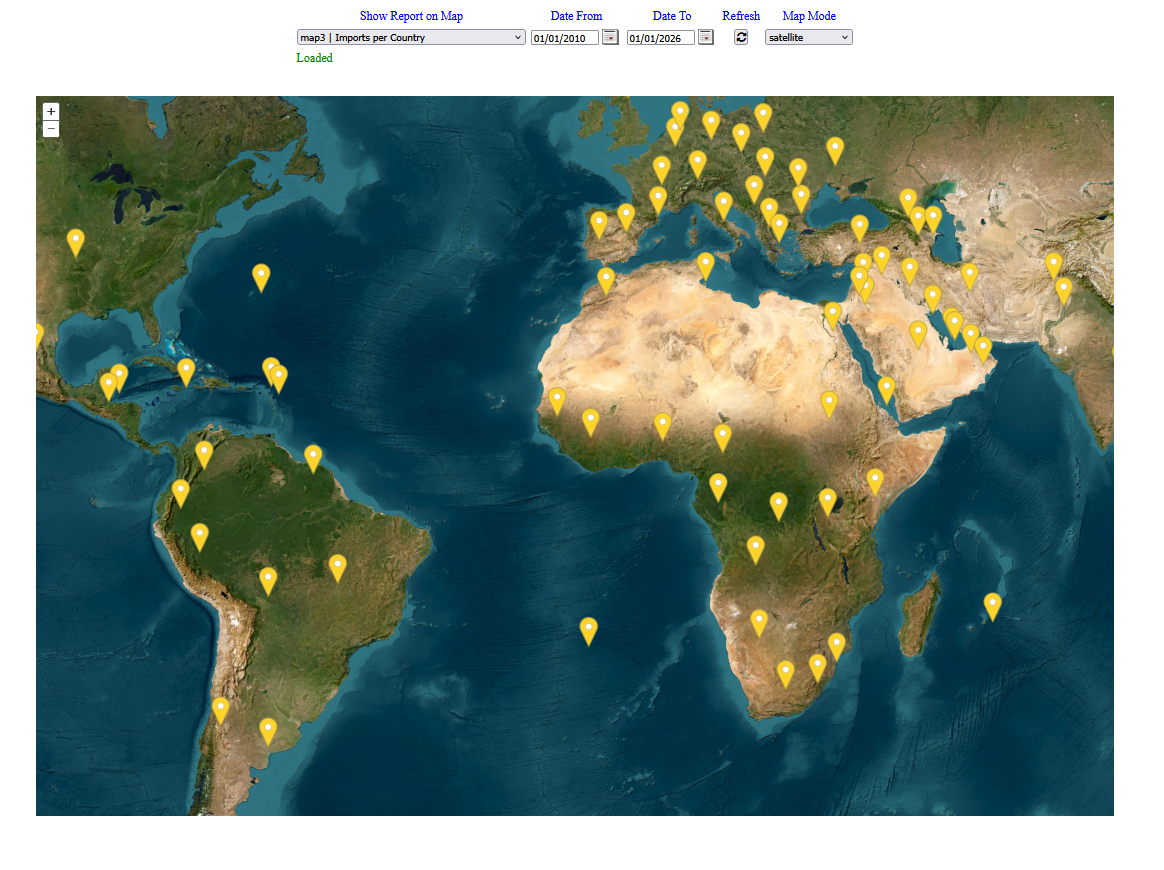The height and width of the screenshot is (870, 1164).
Task: Open the calendar picker beside Date From
Action: [x=610, y=37]
